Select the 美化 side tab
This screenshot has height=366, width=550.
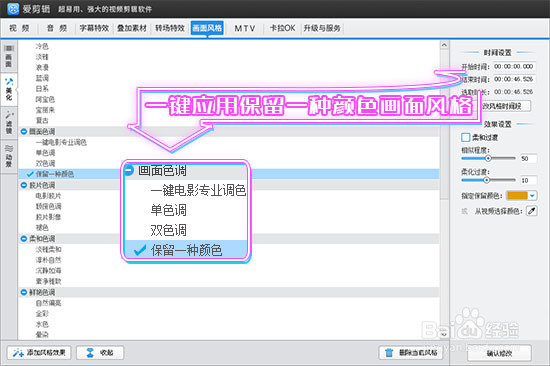click(9, 89)
